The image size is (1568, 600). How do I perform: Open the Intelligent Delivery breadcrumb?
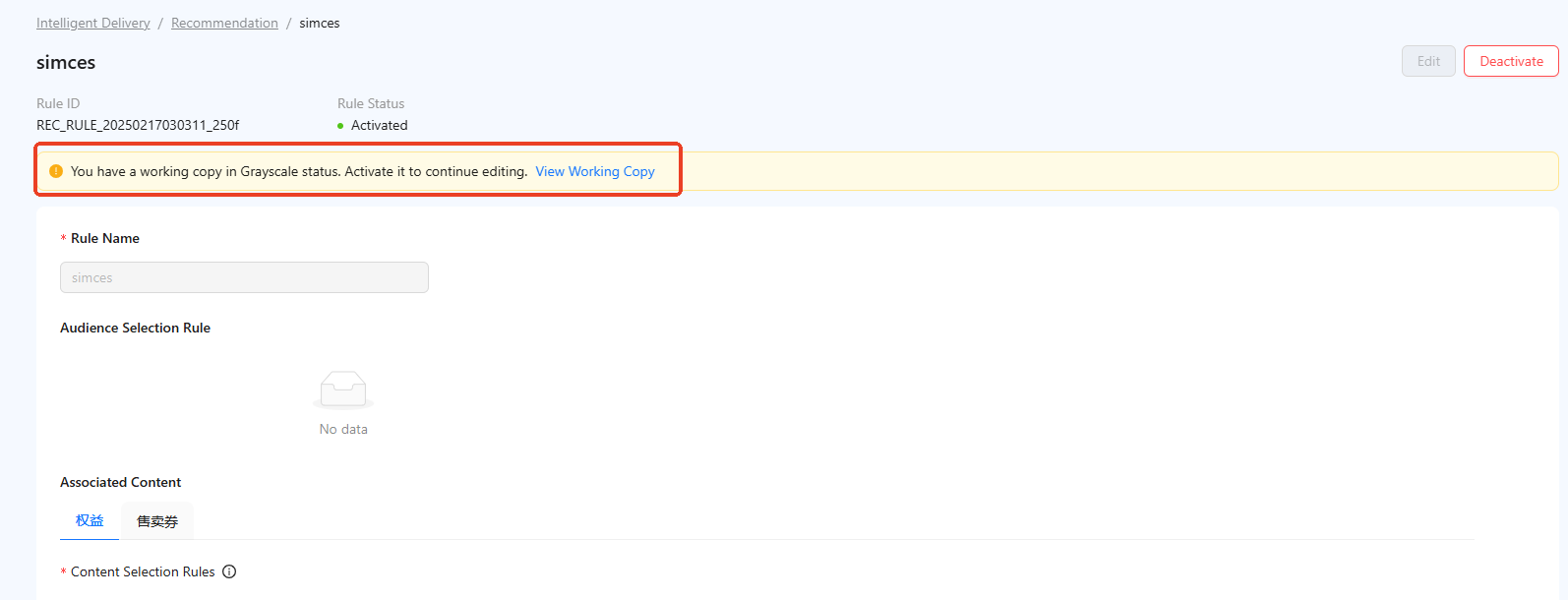tap(93, 23)
